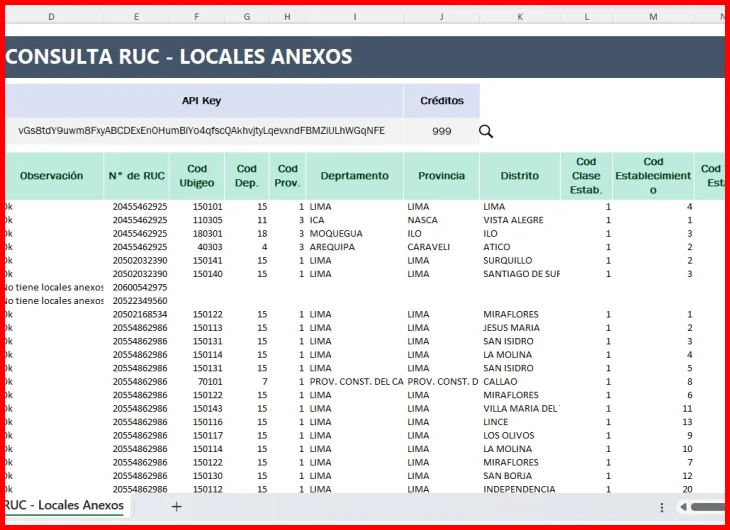Select the CARAVELI province cell
This screenshot has height=530, width=730.
(x=441, y=247)
